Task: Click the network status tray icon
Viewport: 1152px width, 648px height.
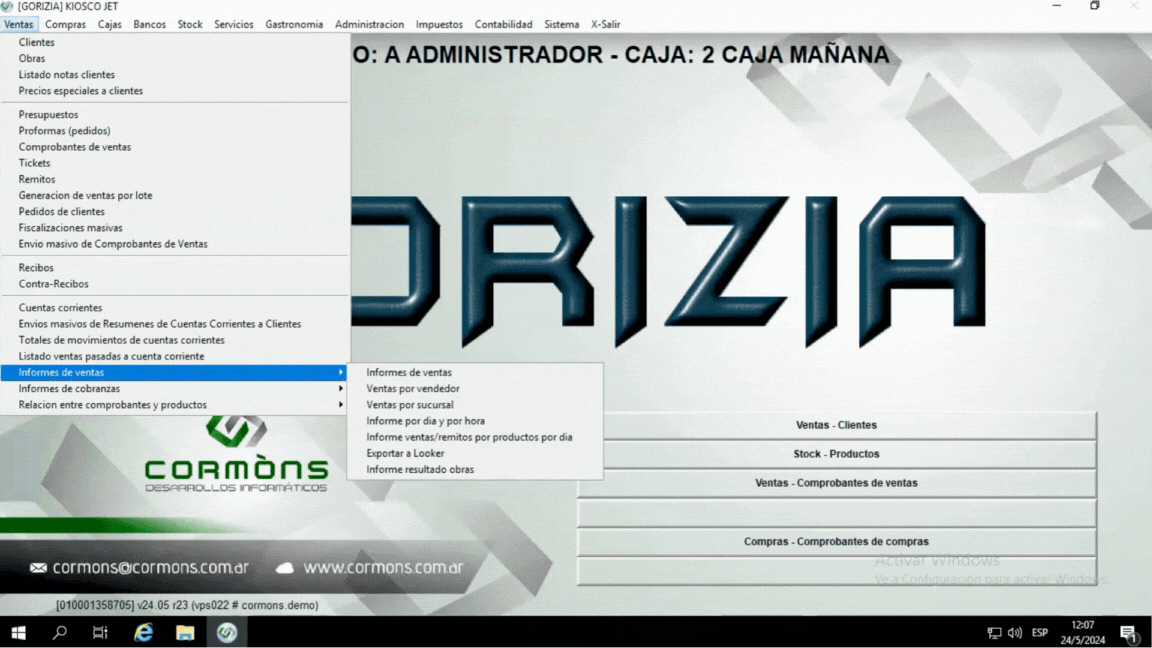Action: point(994,633)
